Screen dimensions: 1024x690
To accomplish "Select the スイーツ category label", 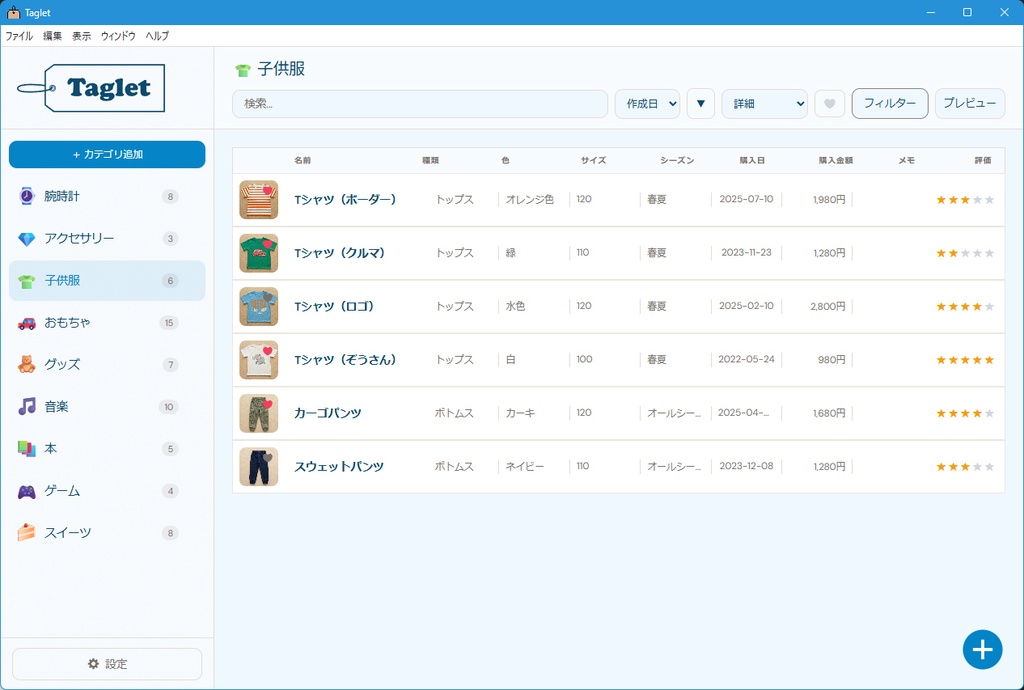I will [68, 533].
